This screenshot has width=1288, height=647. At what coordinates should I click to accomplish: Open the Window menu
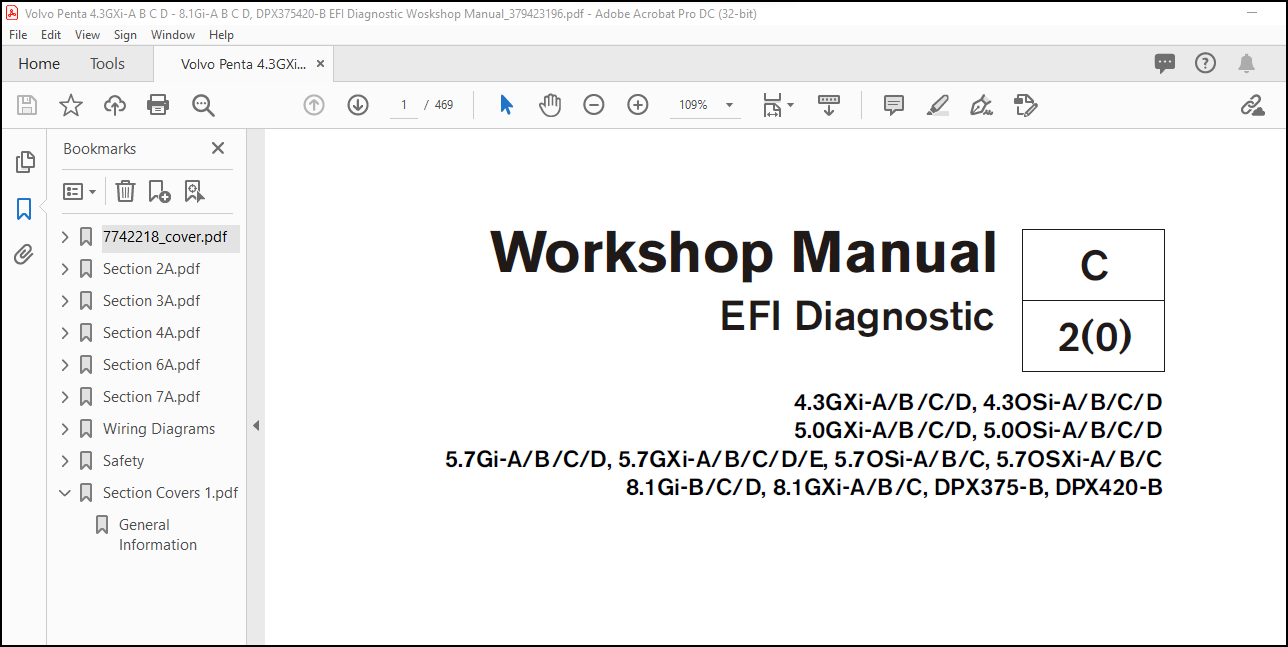(x=173, y=34)
